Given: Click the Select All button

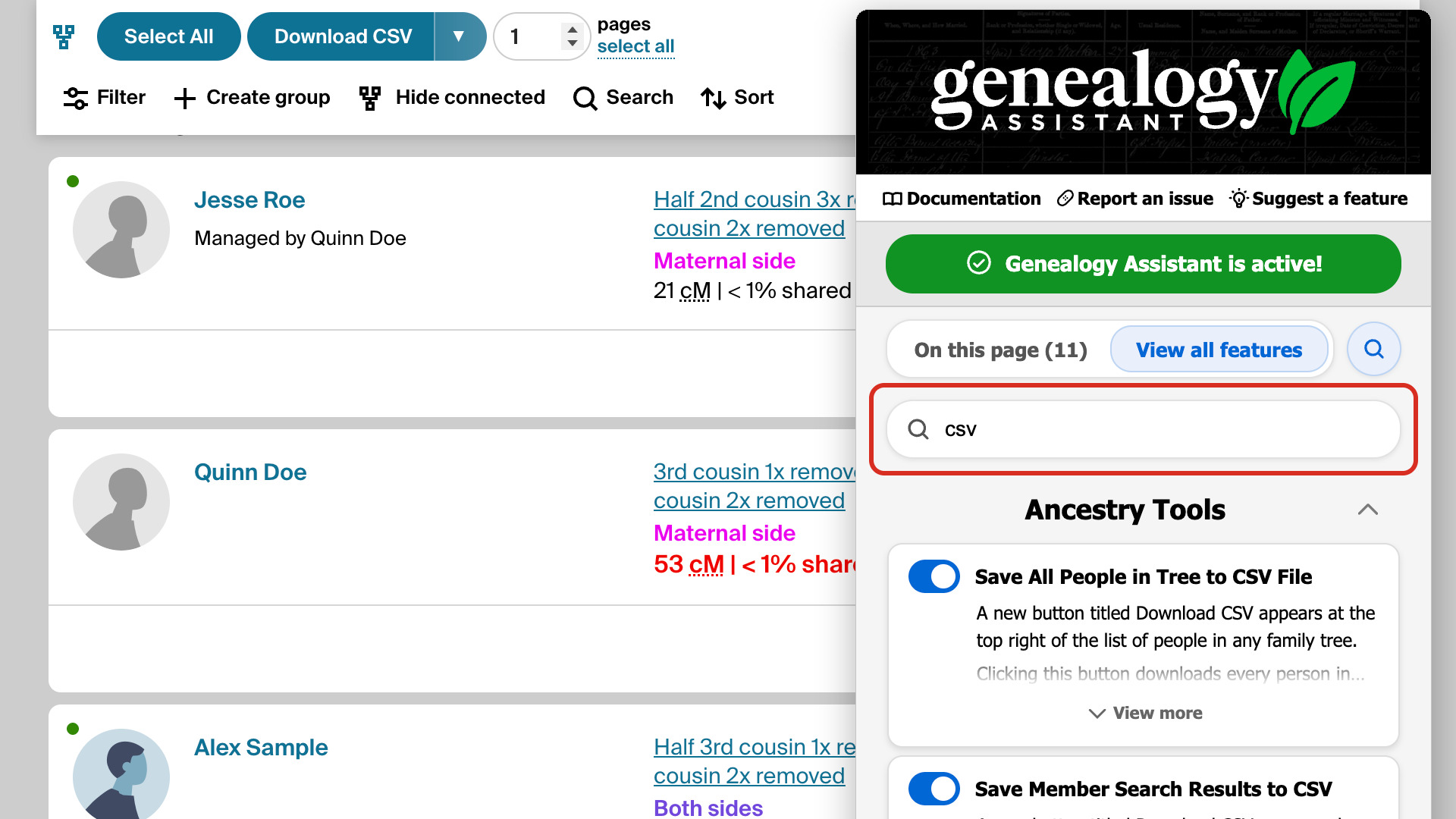Looking at the screenshot, I should coord(168,36).
